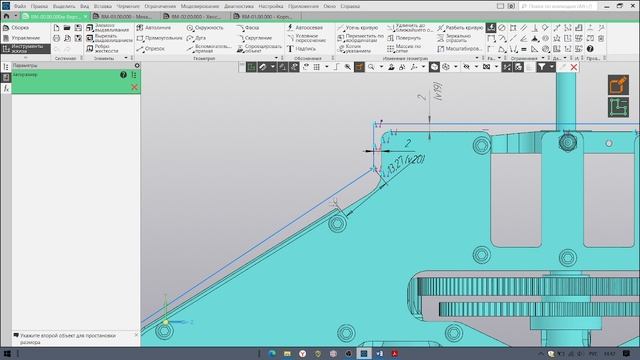Click Ребро жесткости rib tool
Image resolution: width=640 pixels, height=360 pixels.
click(102, 49)
